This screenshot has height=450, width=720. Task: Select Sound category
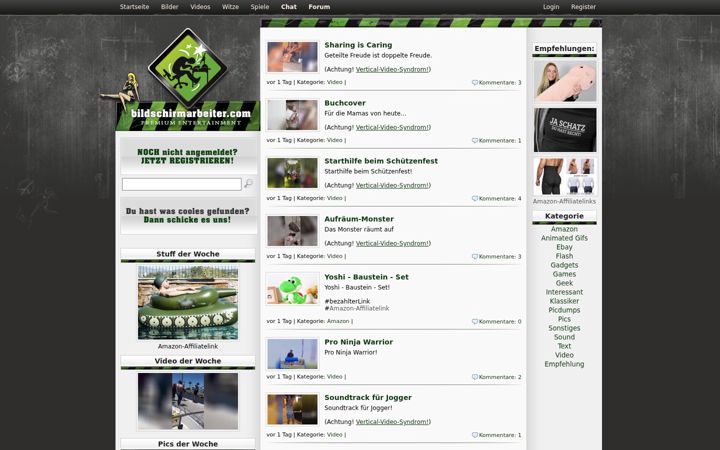click(564, 337)
